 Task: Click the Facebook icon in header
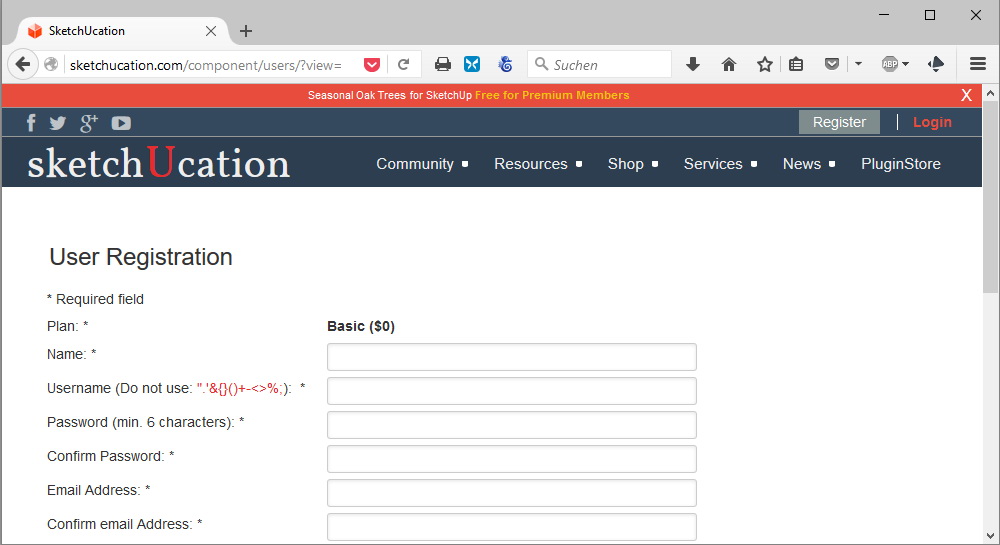pyautogui.click(x=31, y=123)
